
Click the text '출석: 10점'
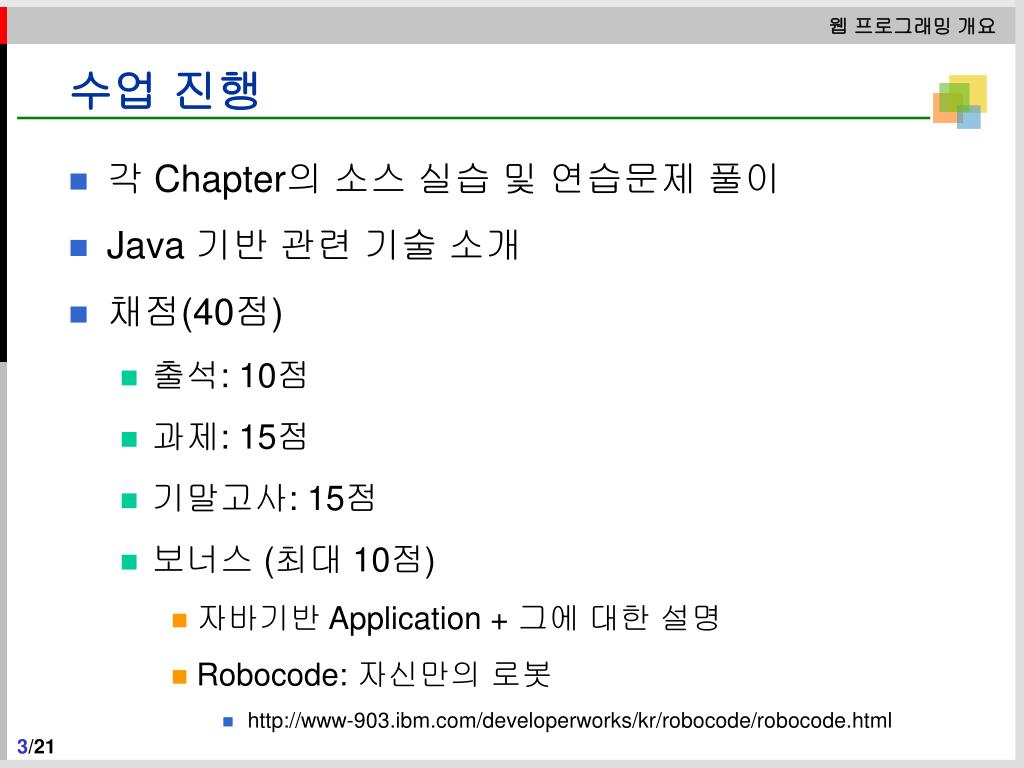(x=230, y=376)
